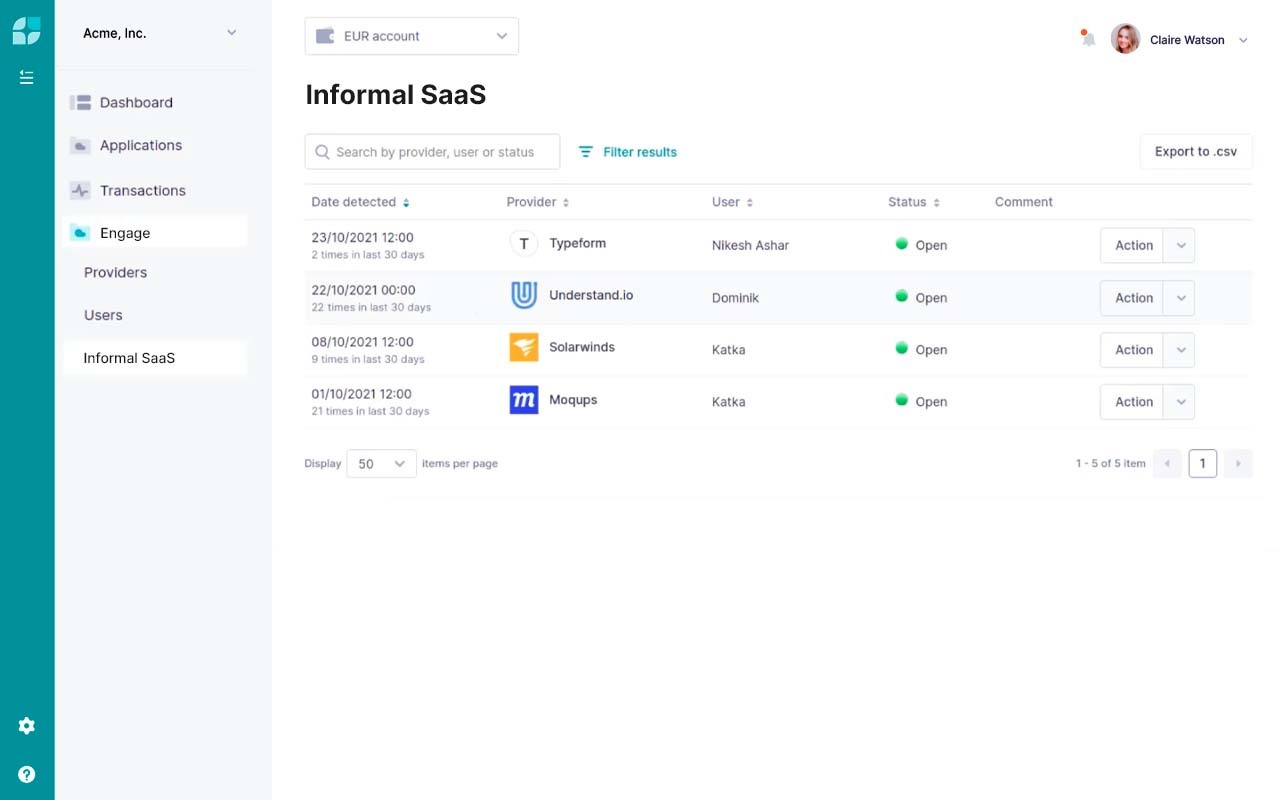This screenshot has height=800, width=1280.
Task: Sort by User column arrows
Action: coord(750,203)
